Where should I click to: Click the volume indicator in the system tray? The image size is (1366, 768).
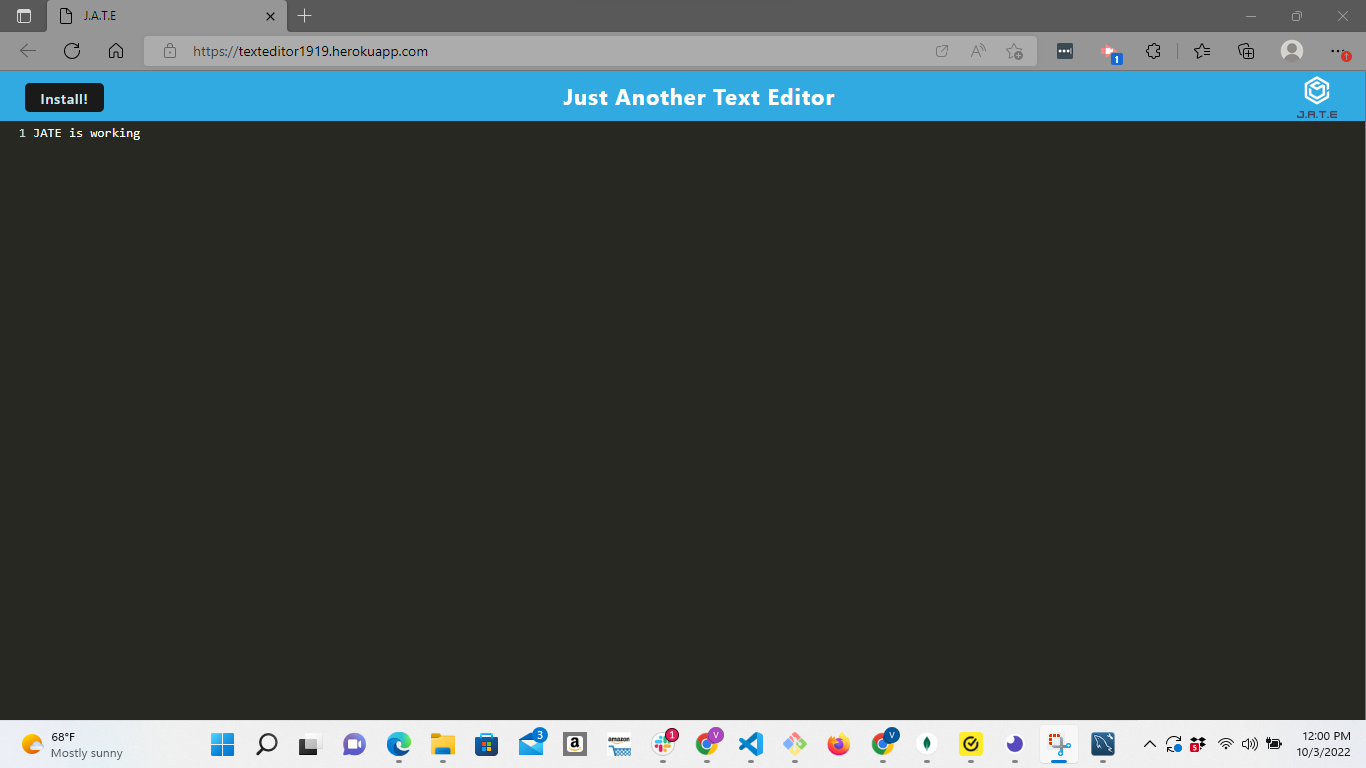click(1249, 744)
